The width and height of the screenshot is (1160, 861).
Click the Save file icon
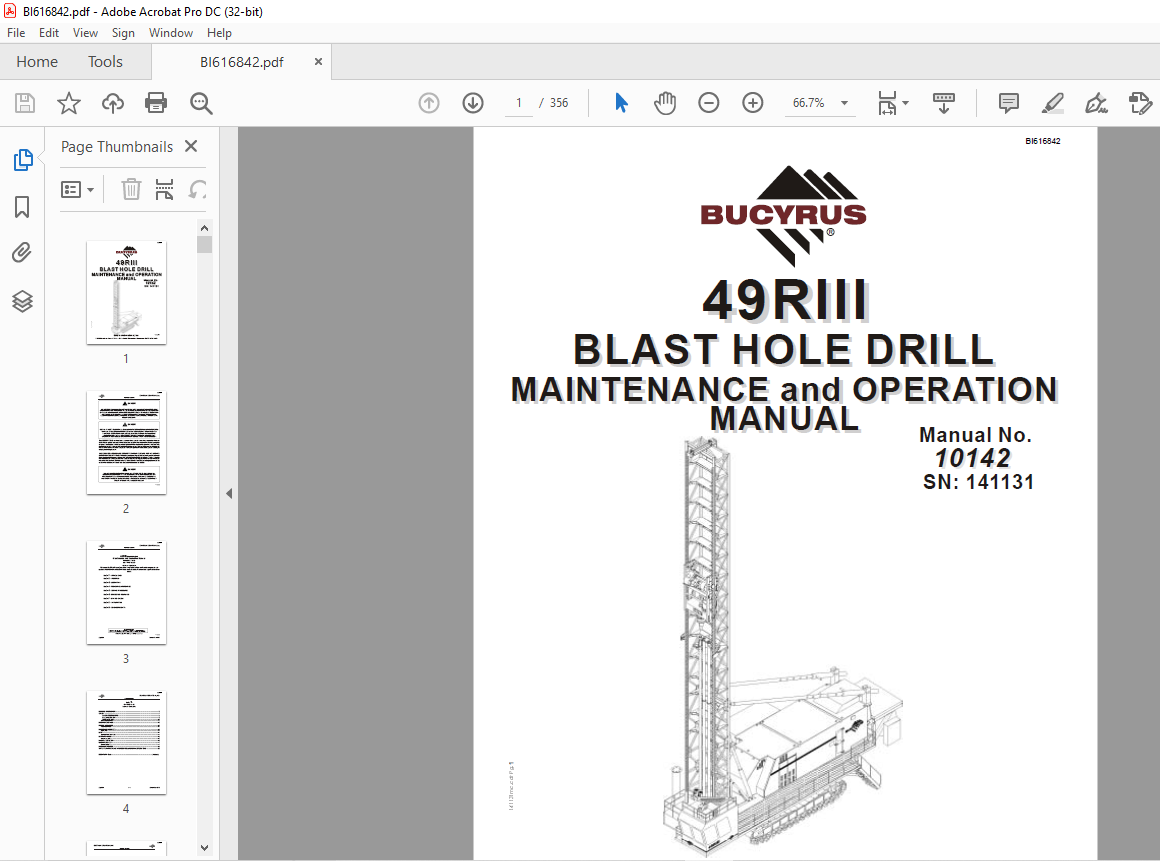(x=25, y=103)
